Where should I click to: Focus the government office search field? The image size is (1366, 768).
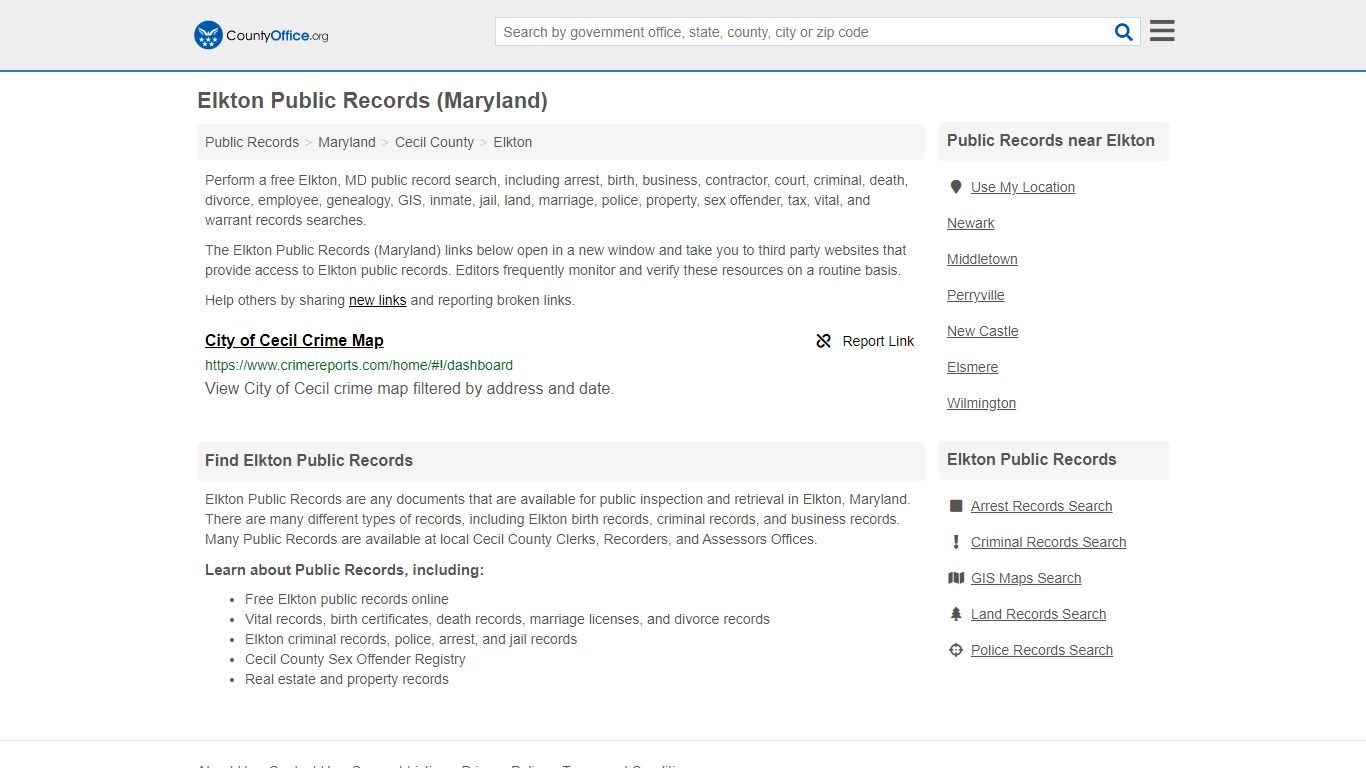click(x=803, y=32)
